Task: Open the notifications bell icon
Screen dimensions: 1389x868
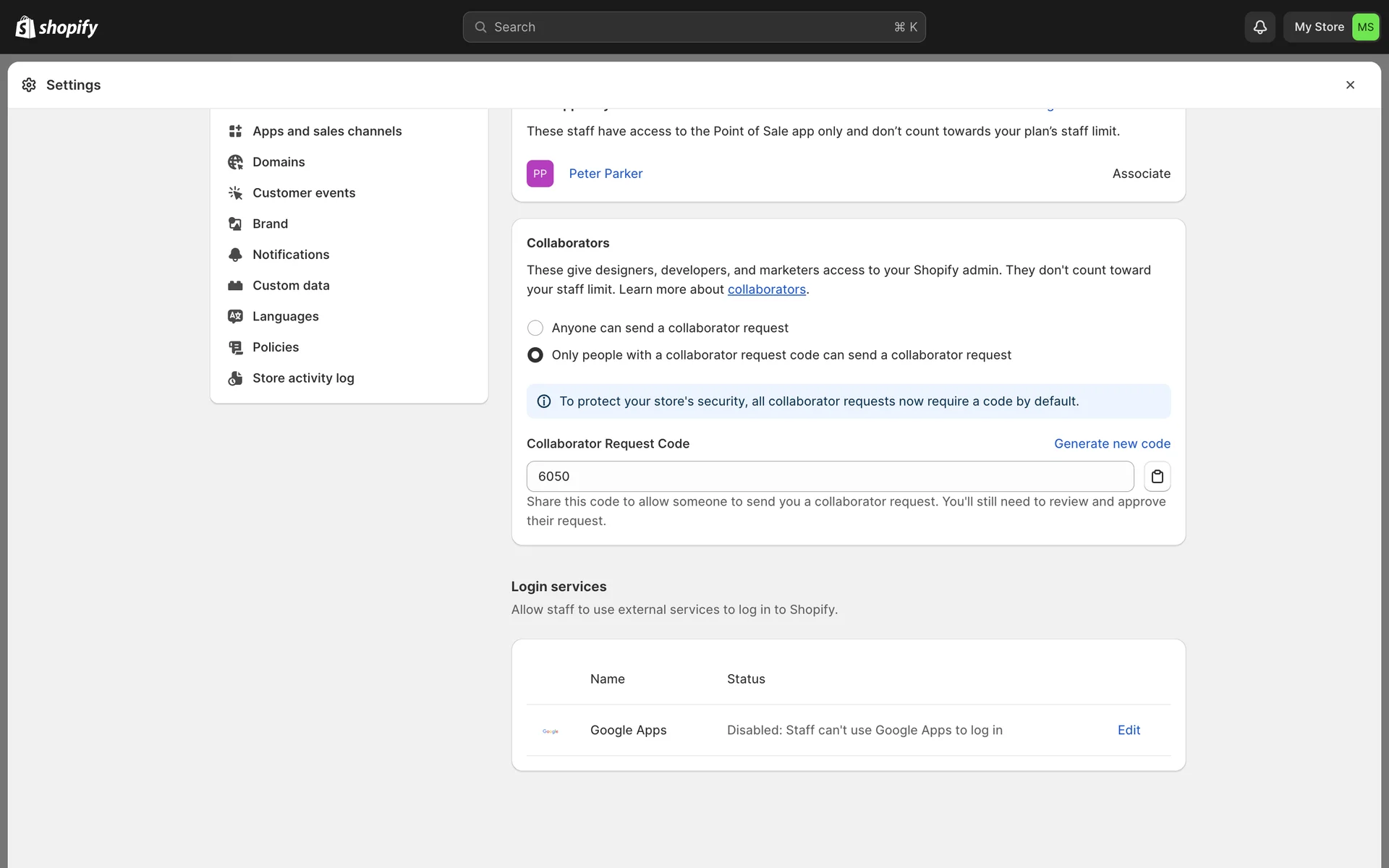Action: point(1260,27)
